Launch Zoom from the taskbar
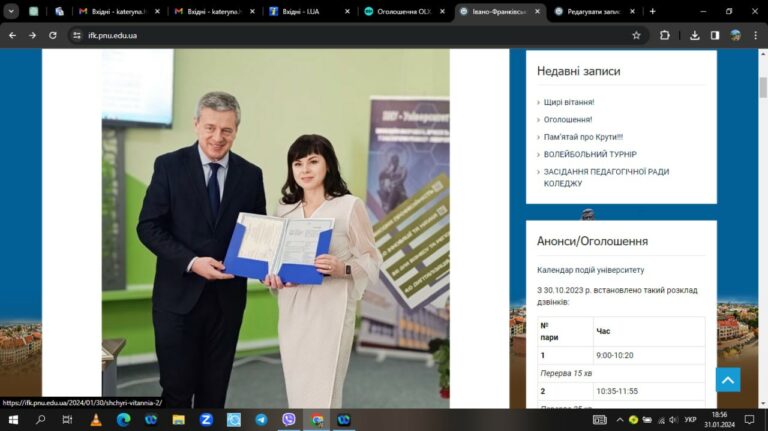 [206, 420]
